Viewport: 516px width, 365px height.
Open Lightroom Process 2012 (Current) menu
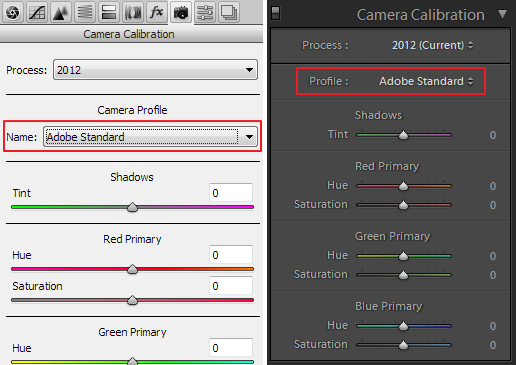pyautogui.click(x=432, y=45)
